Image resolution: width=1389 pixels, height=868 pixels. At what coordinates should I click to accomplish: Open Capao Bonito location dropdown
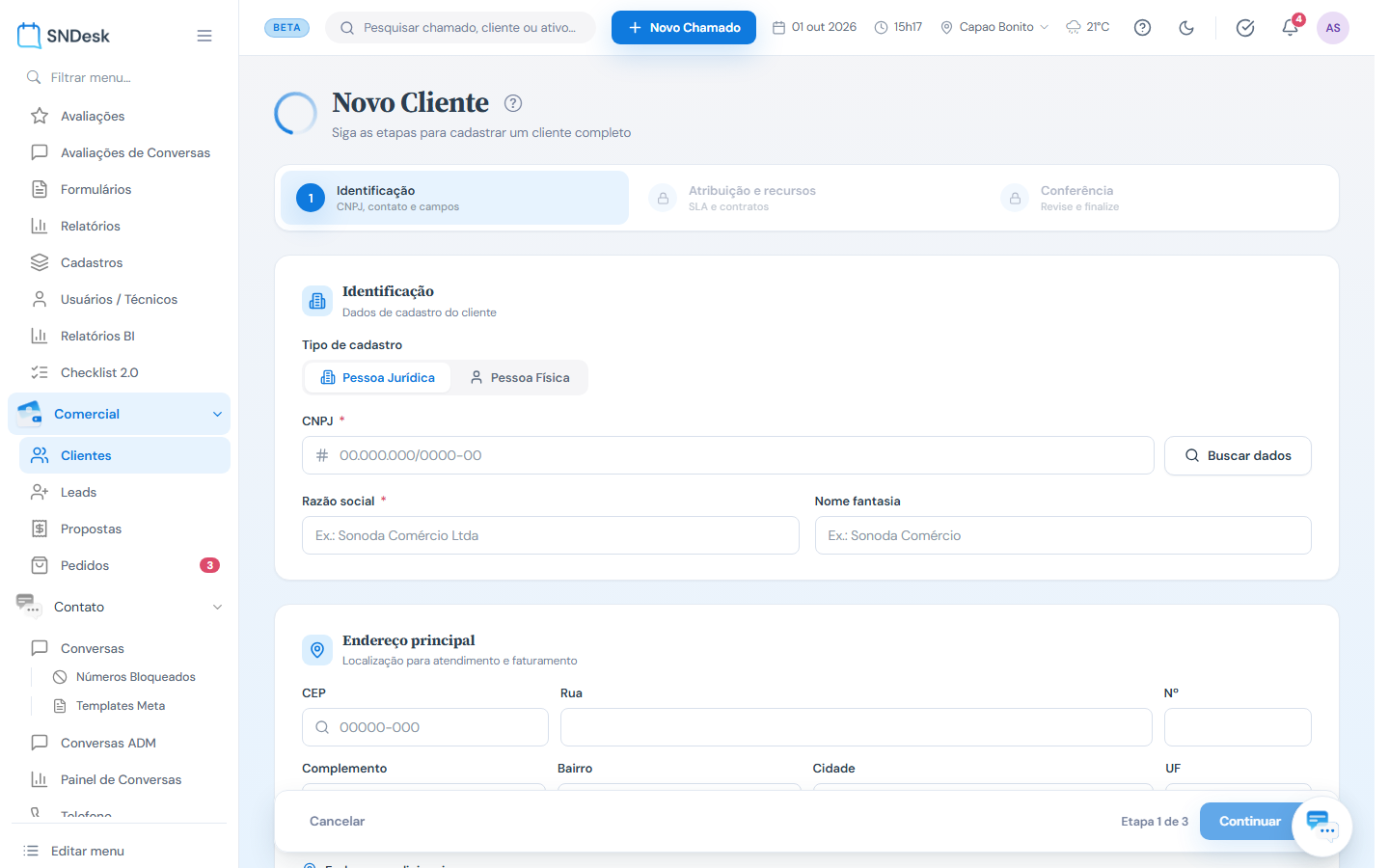pyautogui.click(x=994, y=27)
